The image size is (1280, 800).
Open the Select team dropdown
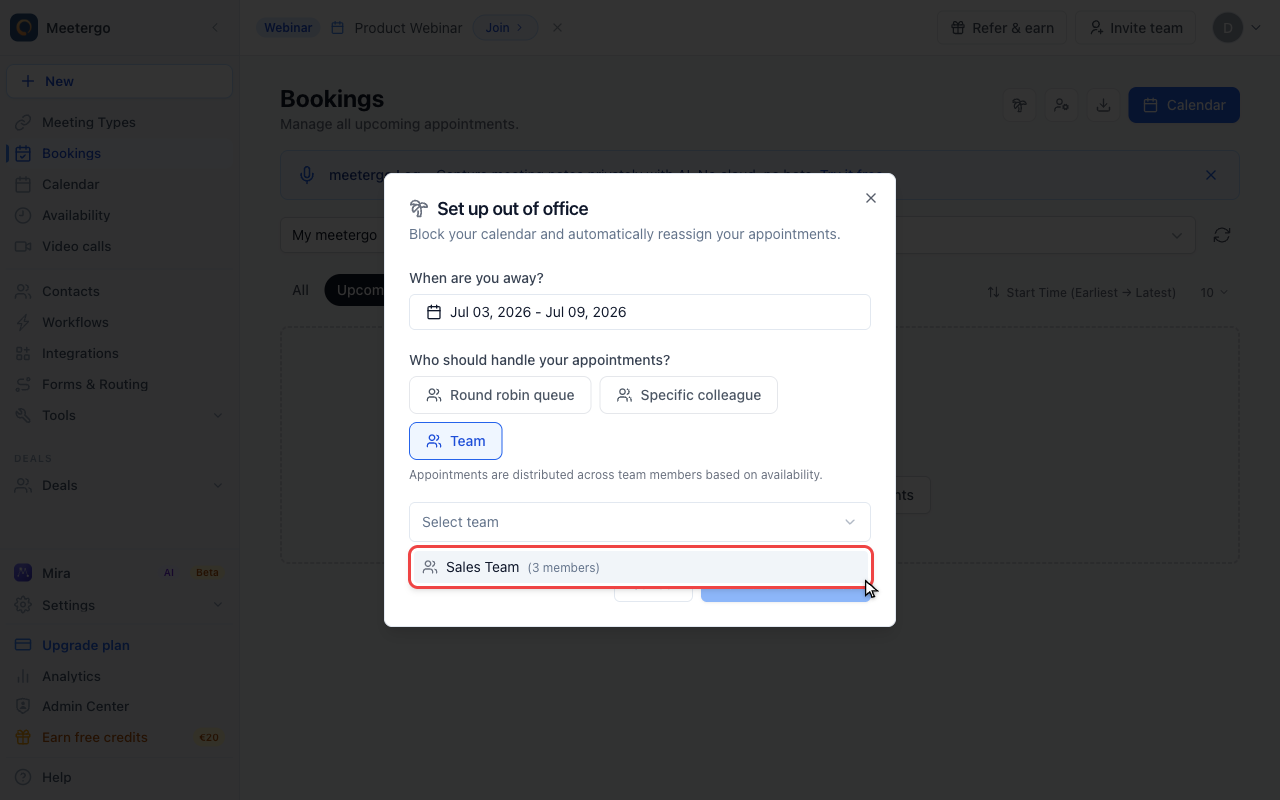[x=640, y=522]
